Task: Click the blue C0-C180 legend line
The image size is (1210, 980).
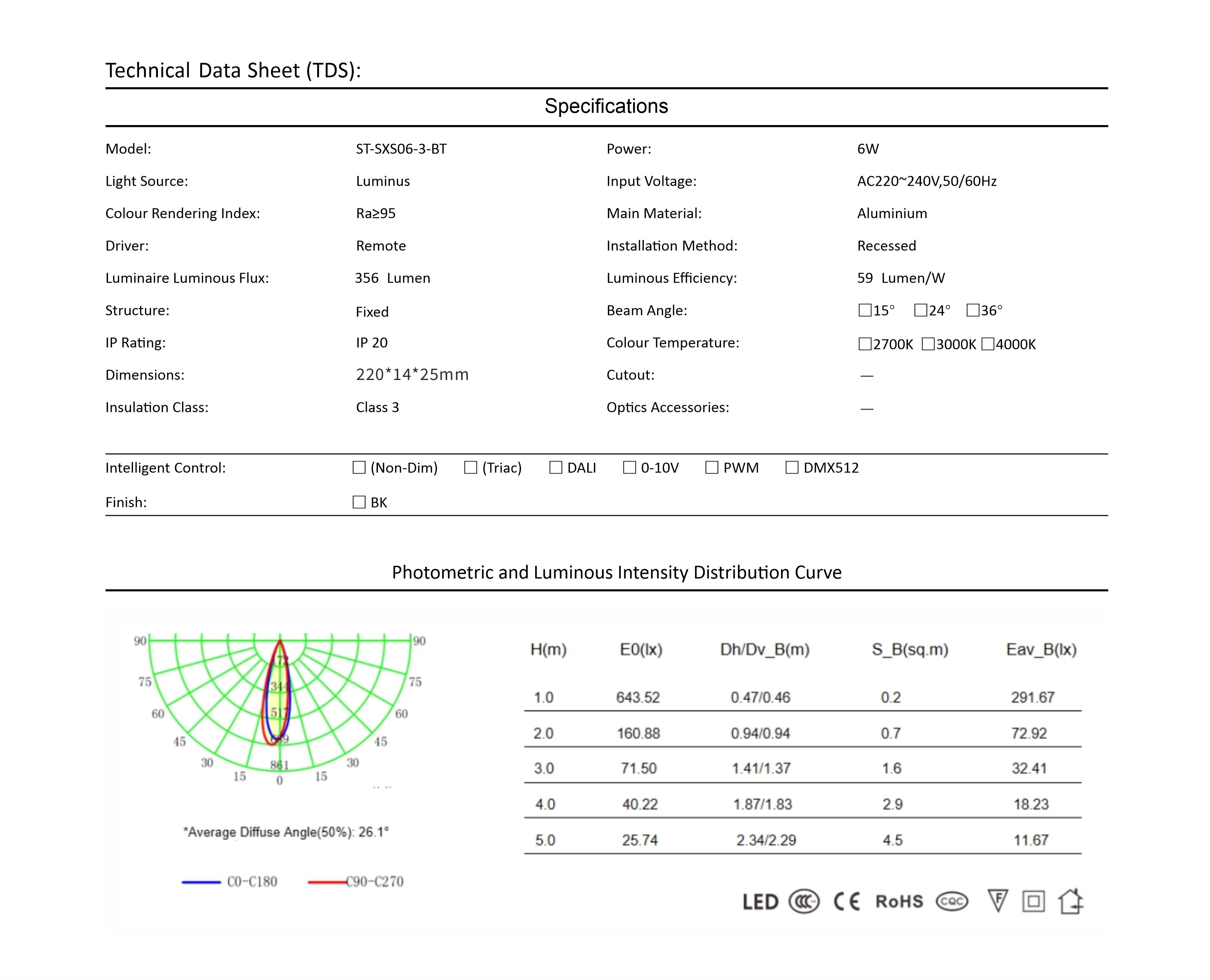Action: pos(201,882)
